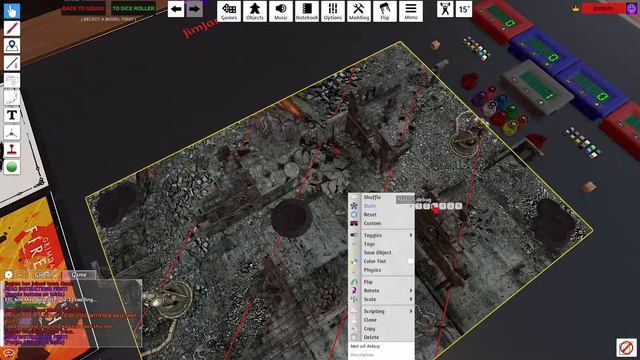Choose Clone in the context menu
This screenshot has height=360, width=640.
381,320
